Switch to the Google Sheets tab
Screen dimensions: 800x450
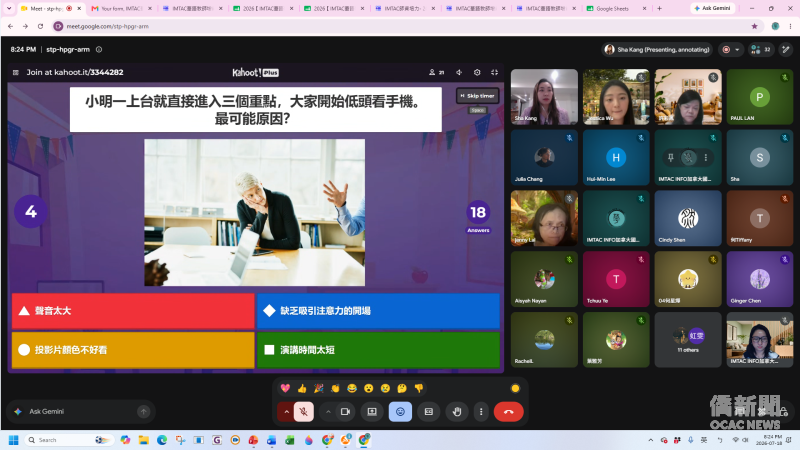[616, 9]
